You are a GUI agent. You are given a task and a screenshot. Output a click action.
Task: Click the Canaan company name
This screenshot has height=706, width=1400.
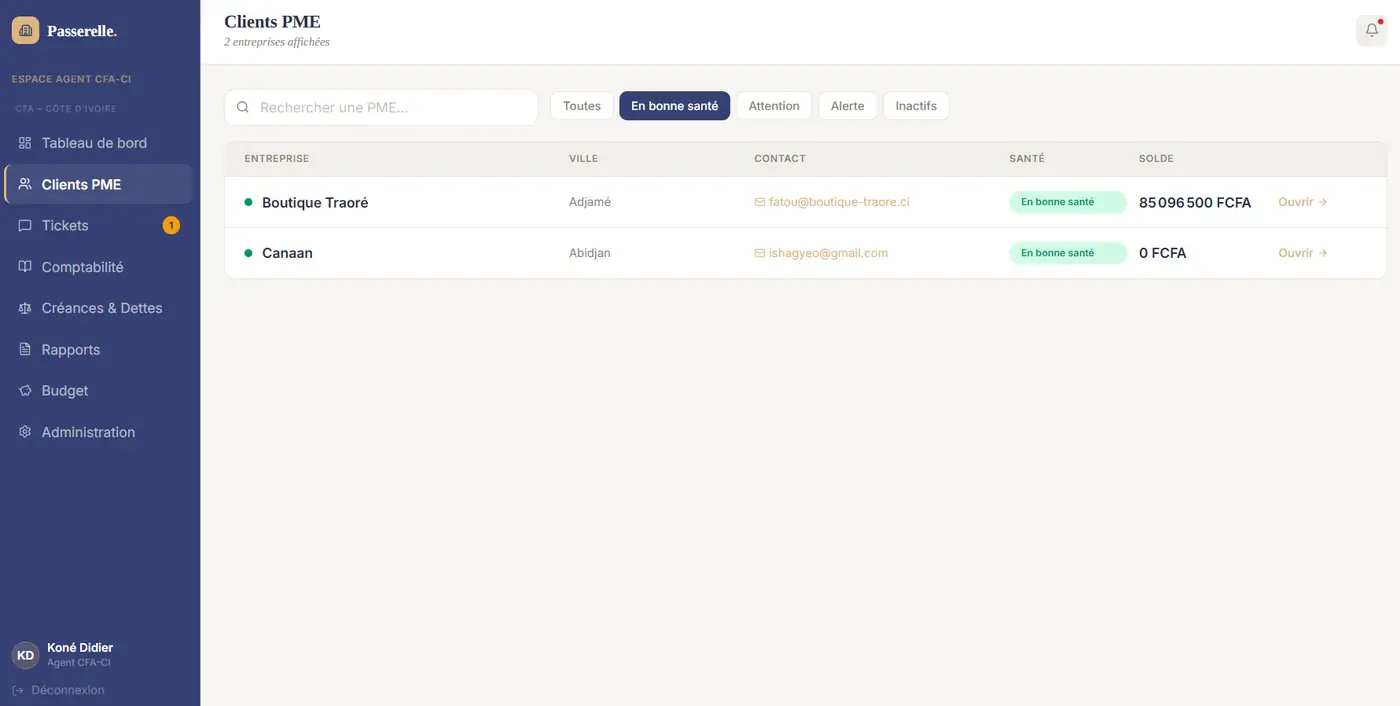tap(287, 253)
